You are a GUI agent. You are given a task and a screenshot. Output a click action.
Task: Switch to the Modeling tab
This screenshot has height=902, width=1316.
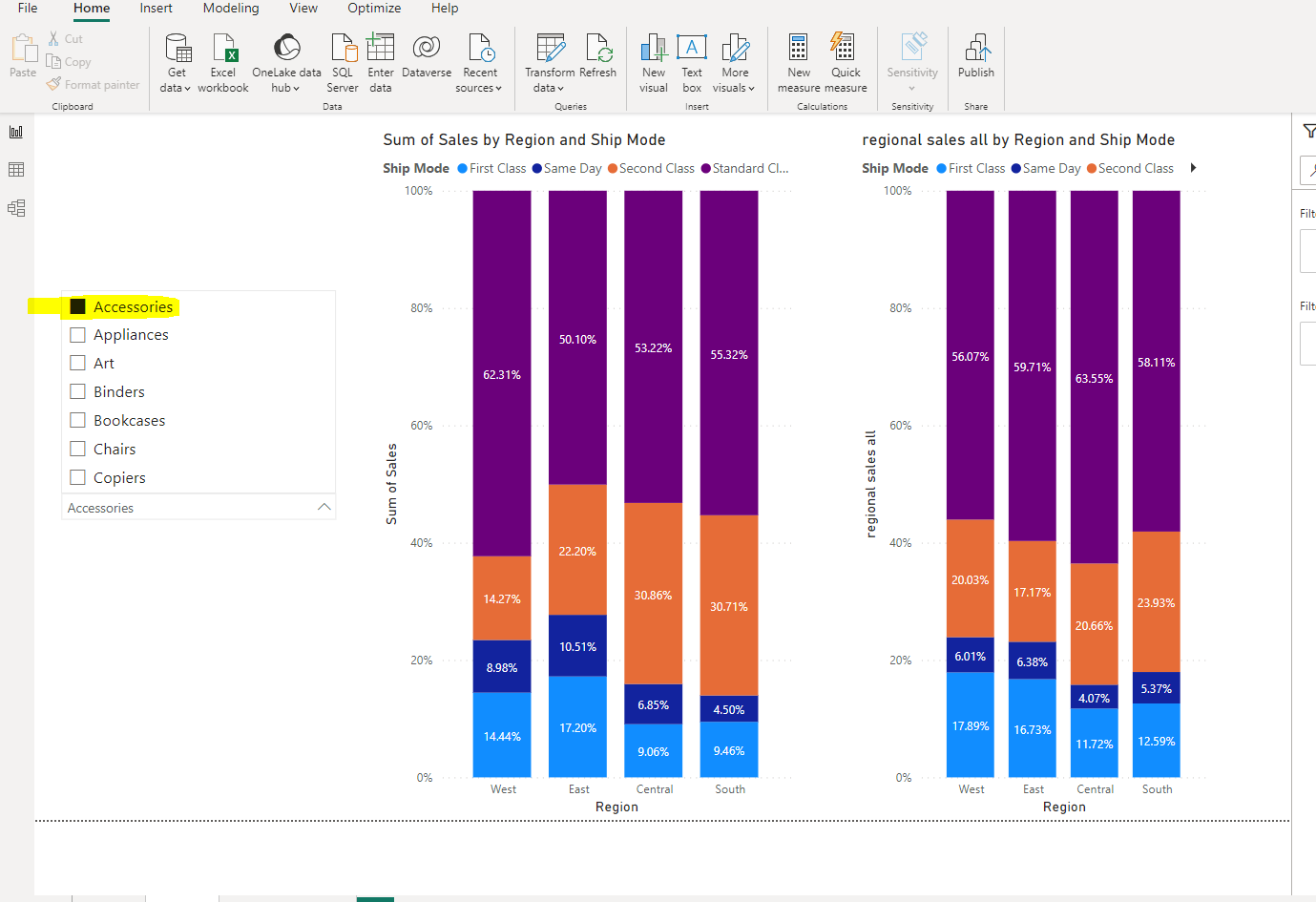tap(231, 9)
